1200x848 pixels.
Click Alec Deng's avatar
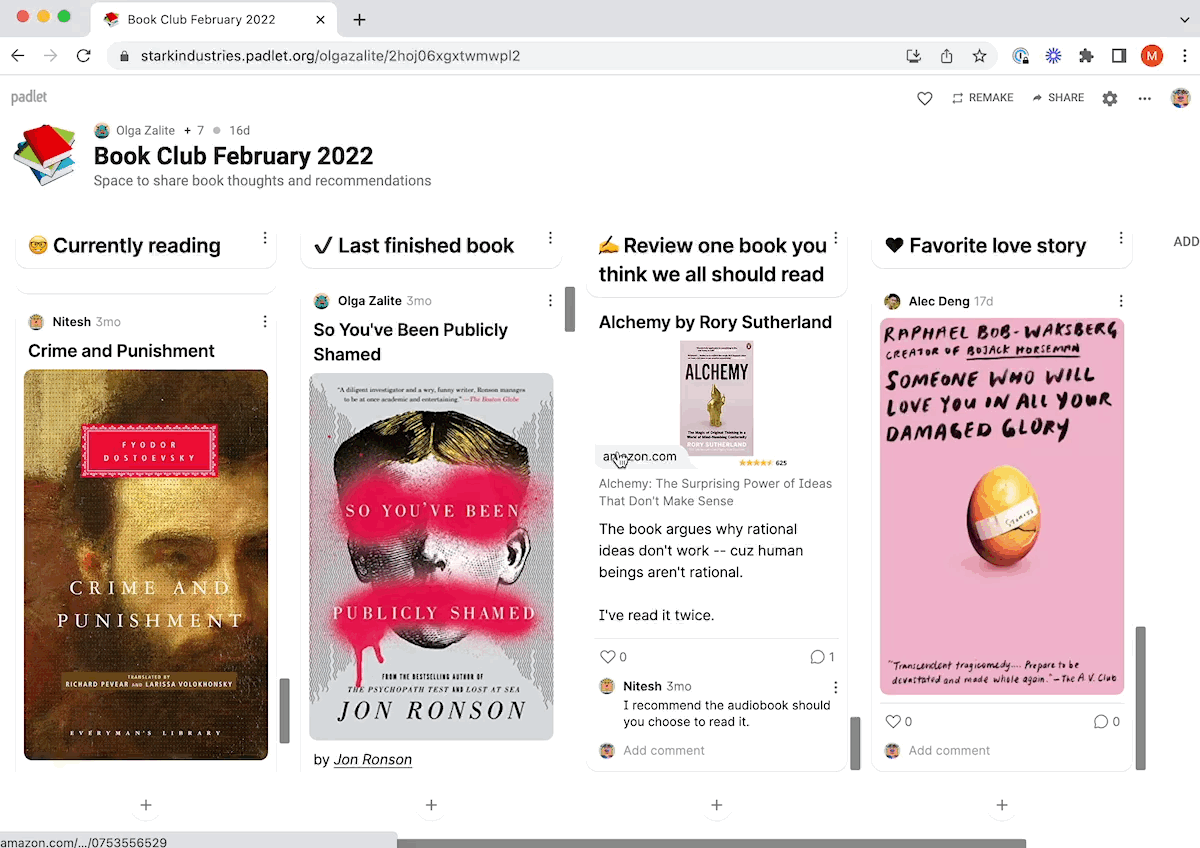pos(892,301)
